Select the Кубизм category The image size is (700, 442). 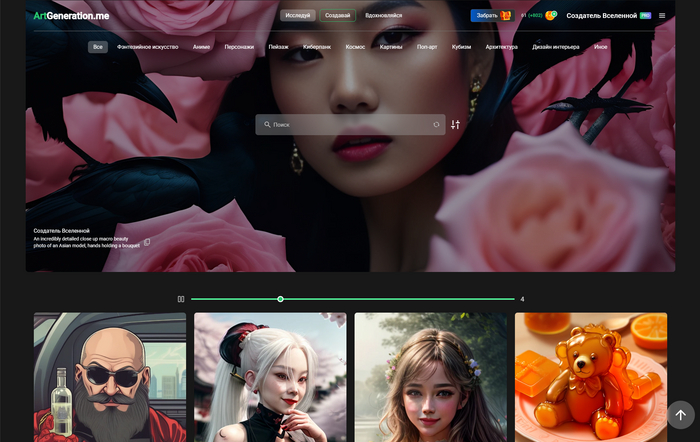(x=461, y=47)
